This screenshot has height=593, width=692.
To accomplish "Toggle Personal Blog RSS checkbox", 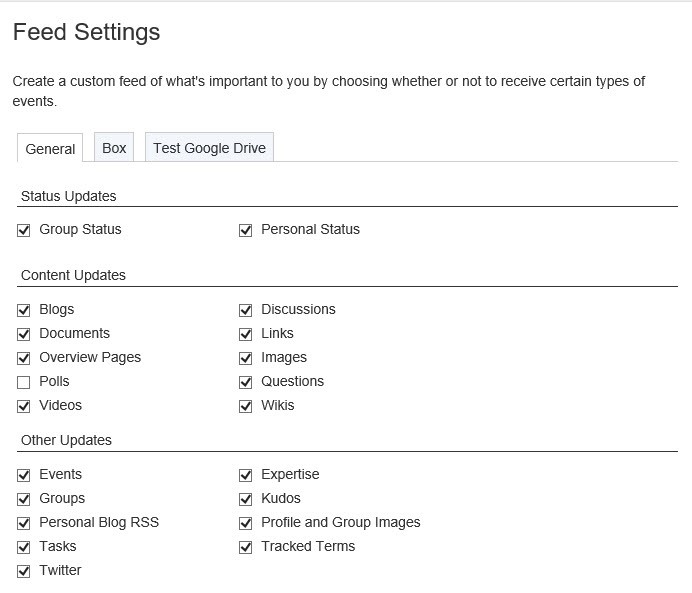I will coord(24,523).
